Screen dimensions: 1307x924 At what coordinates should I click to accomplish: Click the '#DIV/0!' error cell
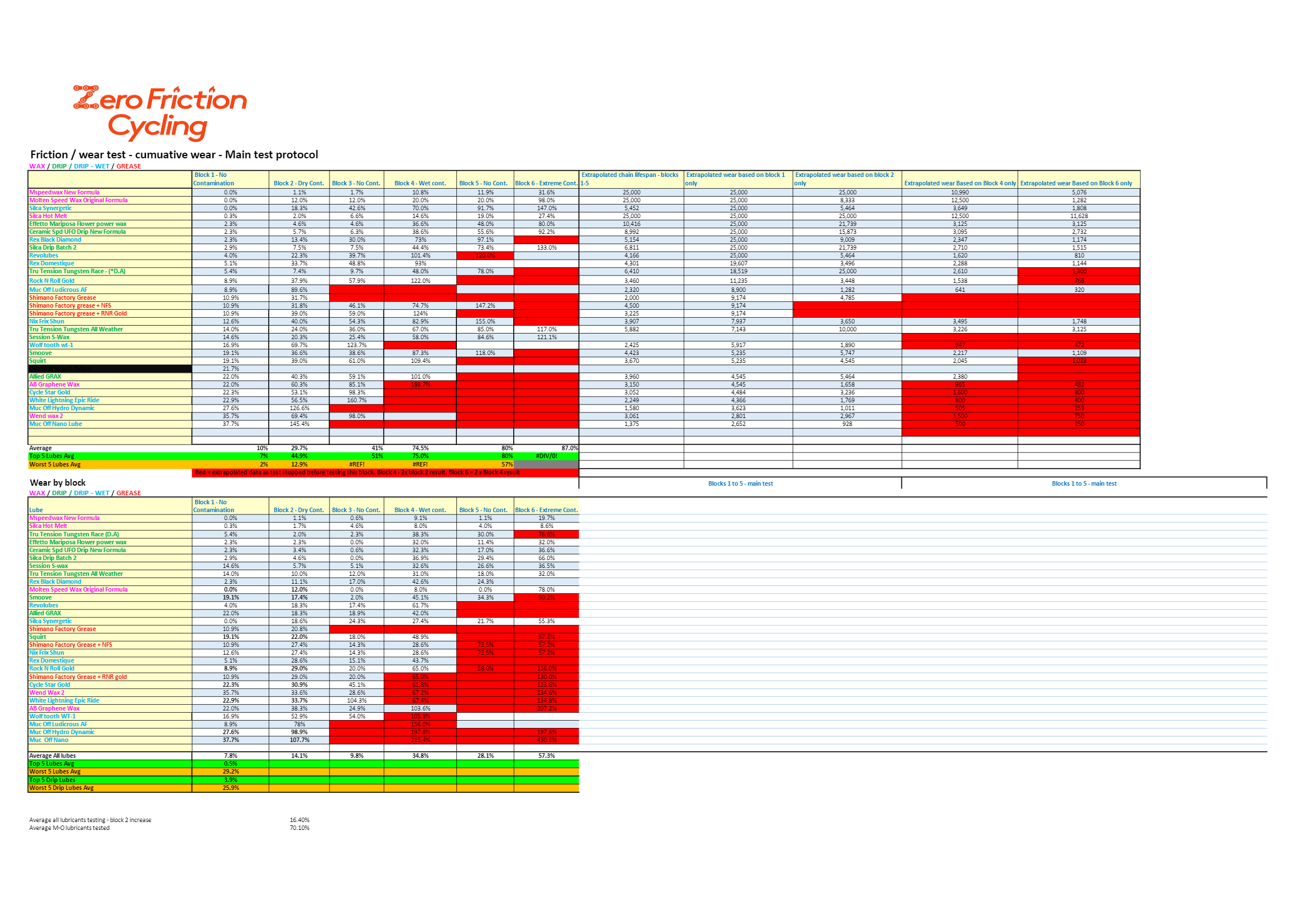[546, 456]
